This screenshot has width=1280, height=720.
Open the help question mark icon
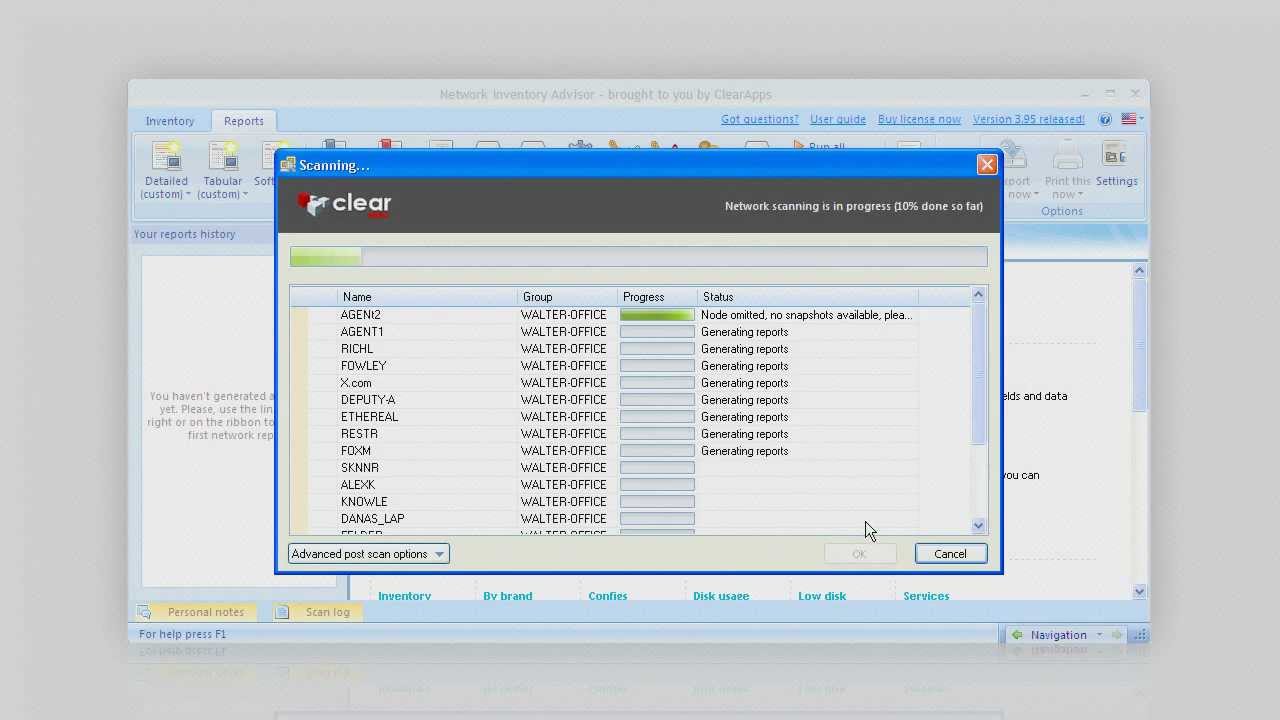pos(1105,119)
